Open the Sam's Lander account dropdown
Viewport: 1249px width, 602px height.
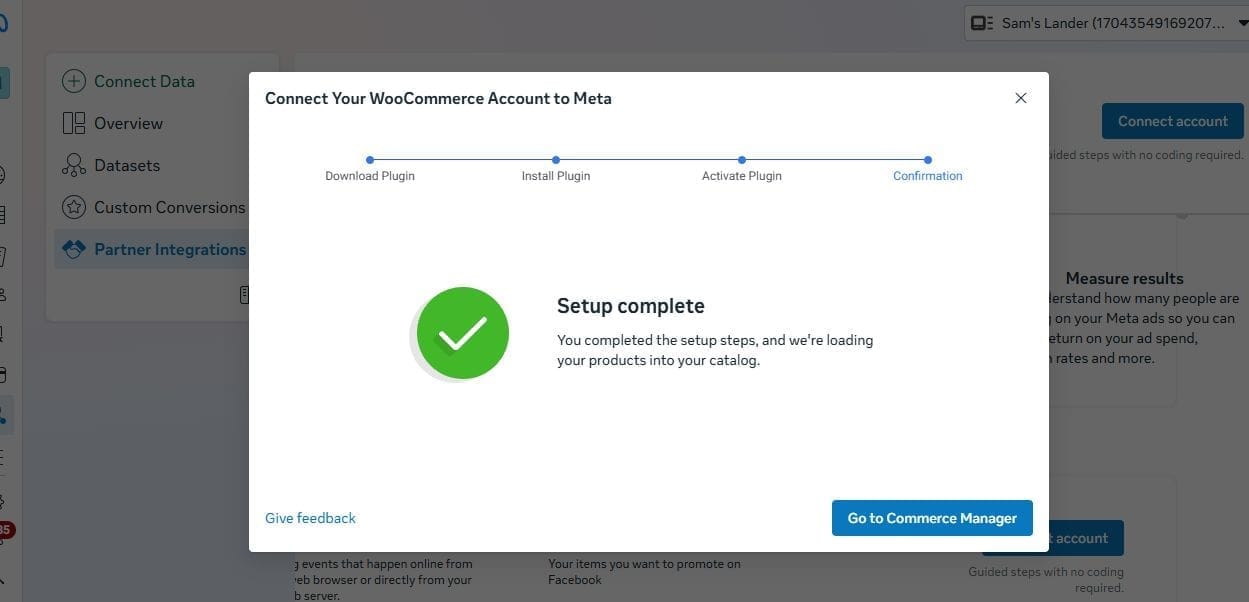tap(1106, 23)
